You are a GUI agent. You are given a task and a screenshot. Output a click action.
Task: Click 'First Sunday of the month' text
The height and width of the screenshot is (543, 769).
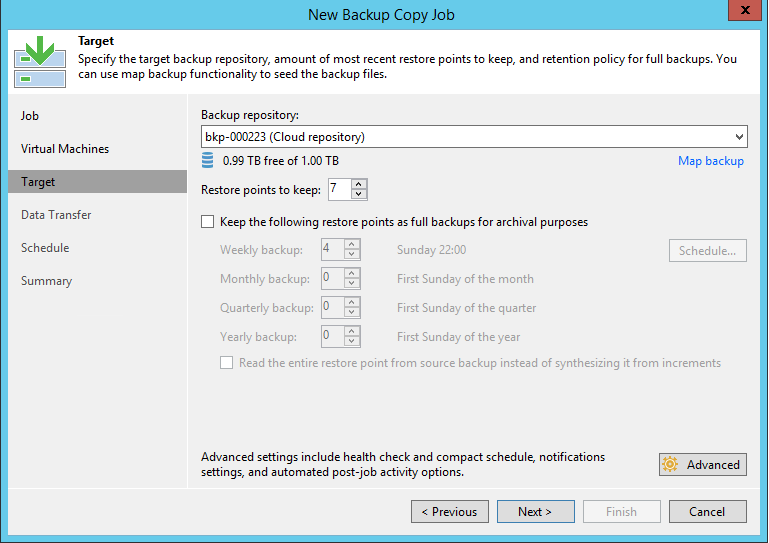[465, 279]
